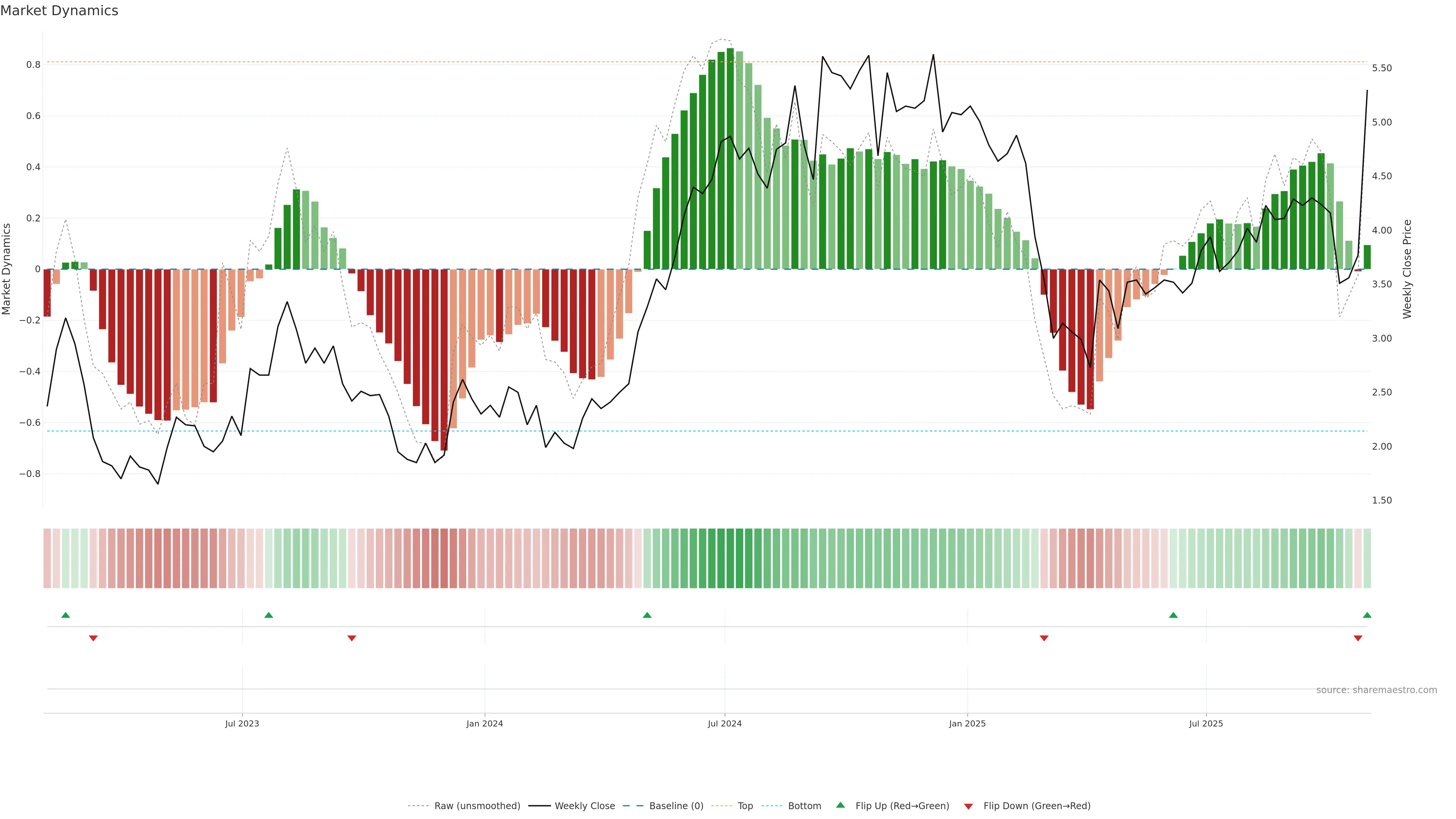
Task: Click Flip Up green triangle legend icon
Action: pos(841,805)
